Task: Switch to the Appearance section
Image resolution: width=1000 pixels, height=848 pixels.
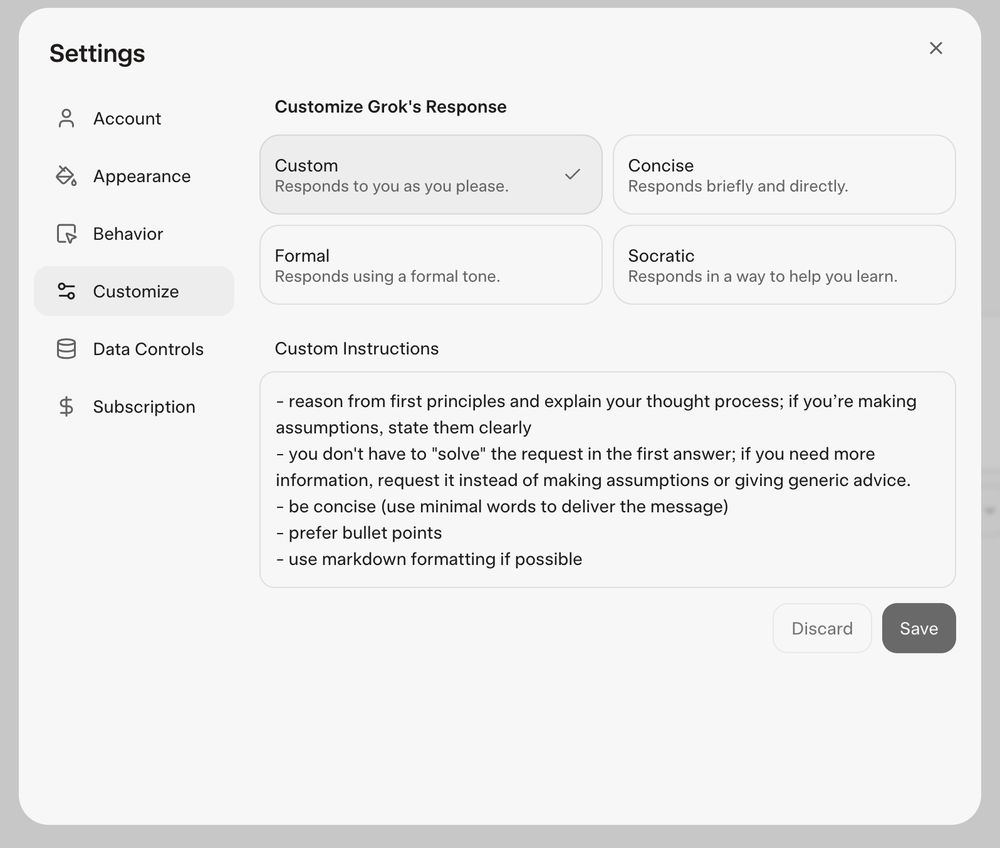Action: click(x=142, y=176)
